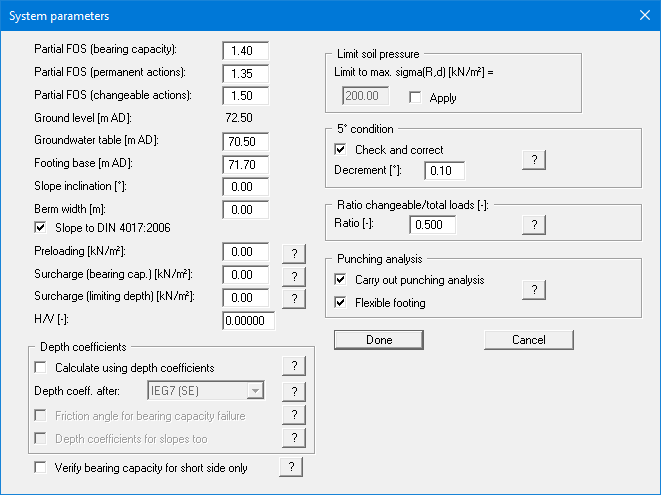Enable Calculate using depth coefficients
661x495 pixels.
coord(40,368)
